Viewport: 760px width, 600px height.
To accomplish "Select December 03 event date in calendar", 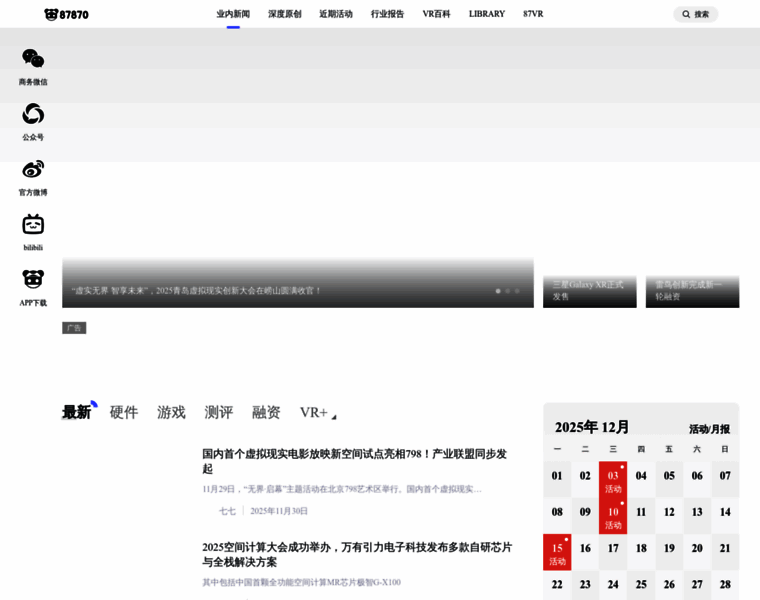I will (x=613, y=480).
